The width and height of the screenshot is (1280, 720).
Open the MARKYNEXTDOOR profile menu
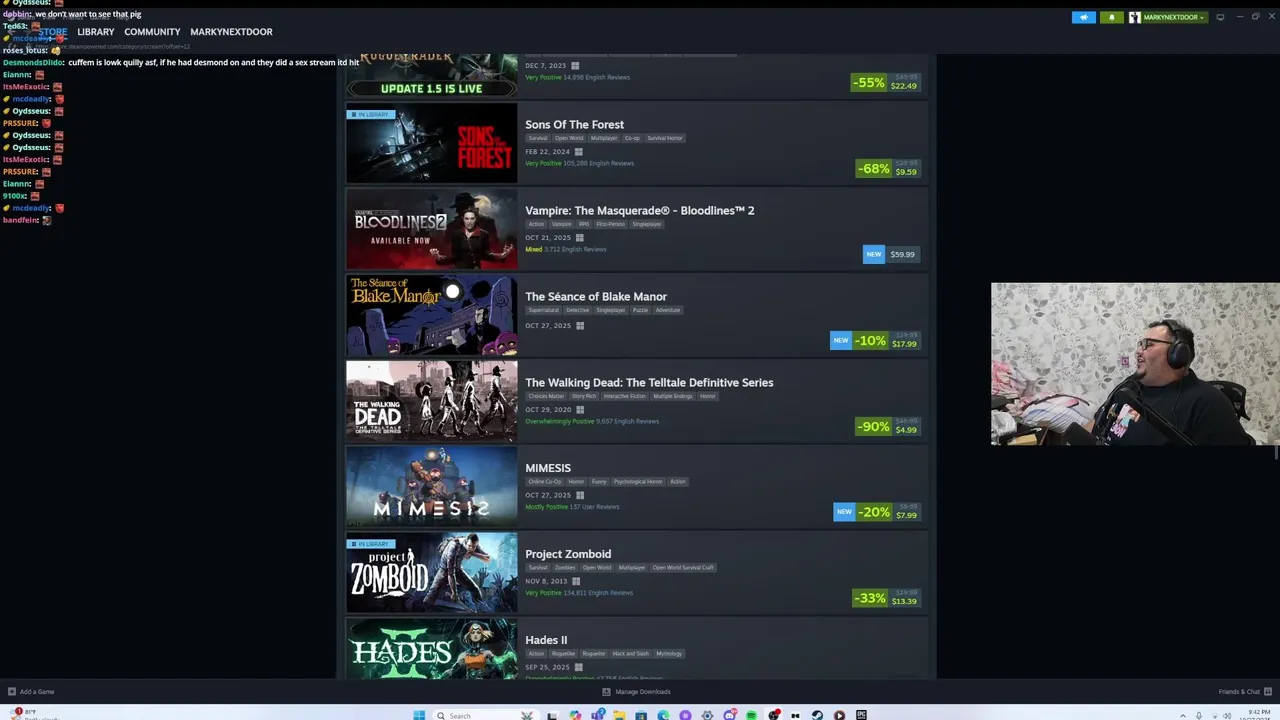pyautogui.click(x=231, y=32)
